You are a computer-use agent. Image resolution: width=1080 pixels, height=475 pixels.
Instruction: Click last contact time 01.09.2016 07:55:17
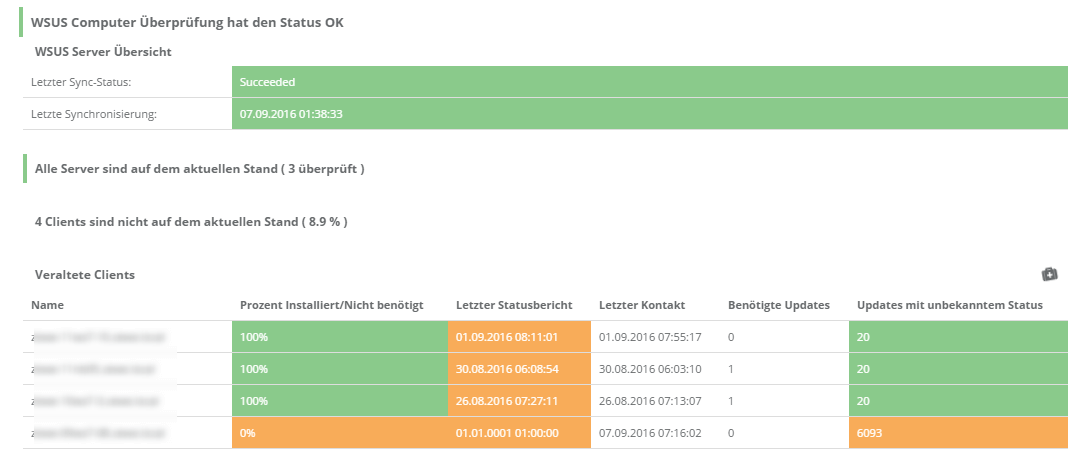[x=650, y=337]
